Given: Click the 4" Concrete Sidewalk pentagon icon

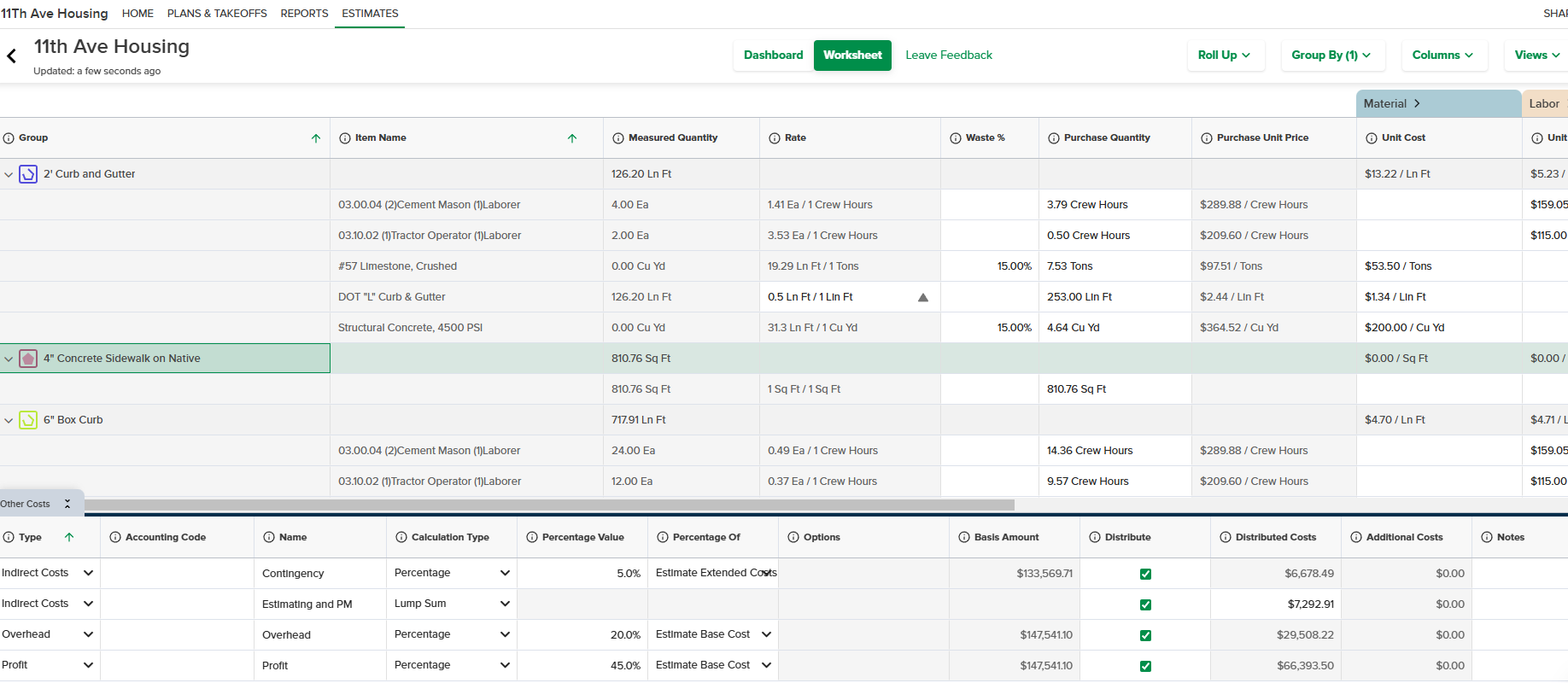Looking at the screenshot, I should (x=28, y=359).
